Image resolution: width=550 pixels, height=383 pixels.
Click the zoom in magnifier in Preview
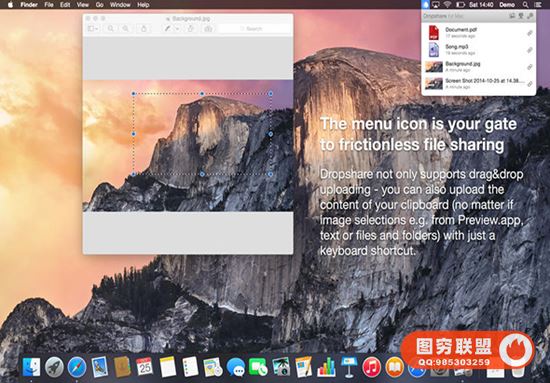(x=125, y=28)
